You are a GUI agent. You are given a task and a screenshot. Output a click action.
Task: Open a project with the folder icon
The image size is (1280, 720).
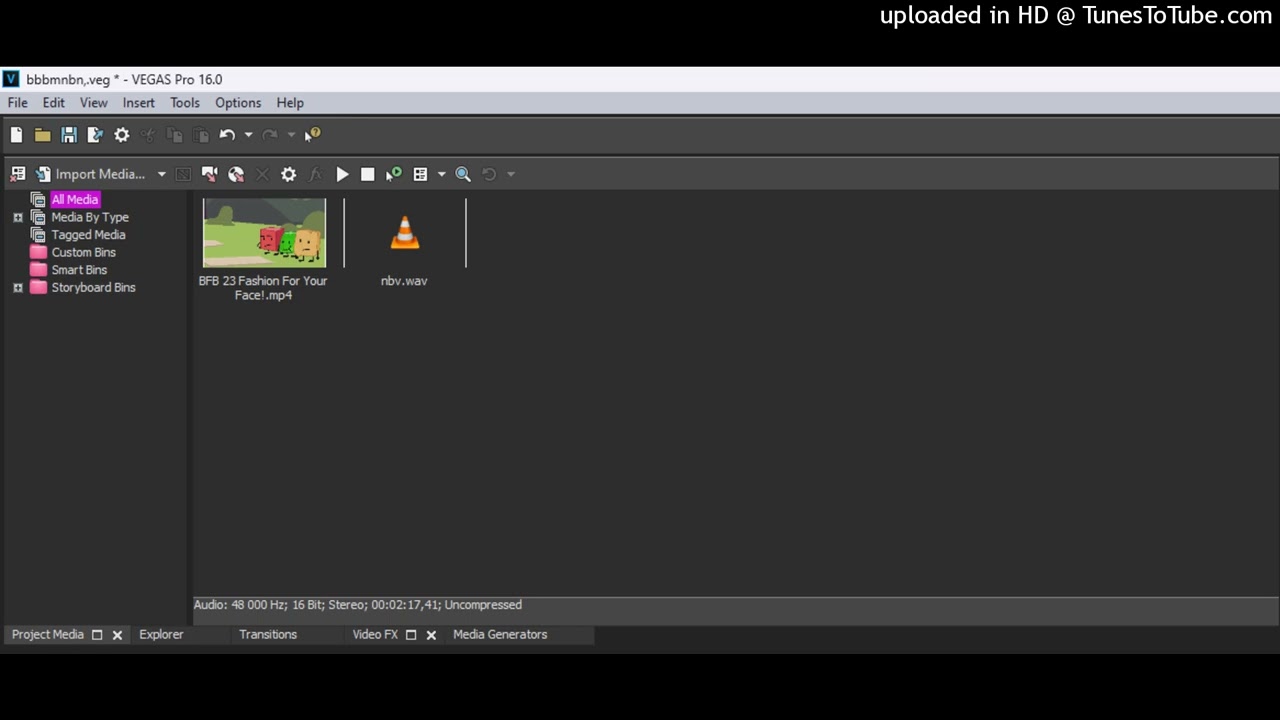pyautogui.click(x=42, y=135)
